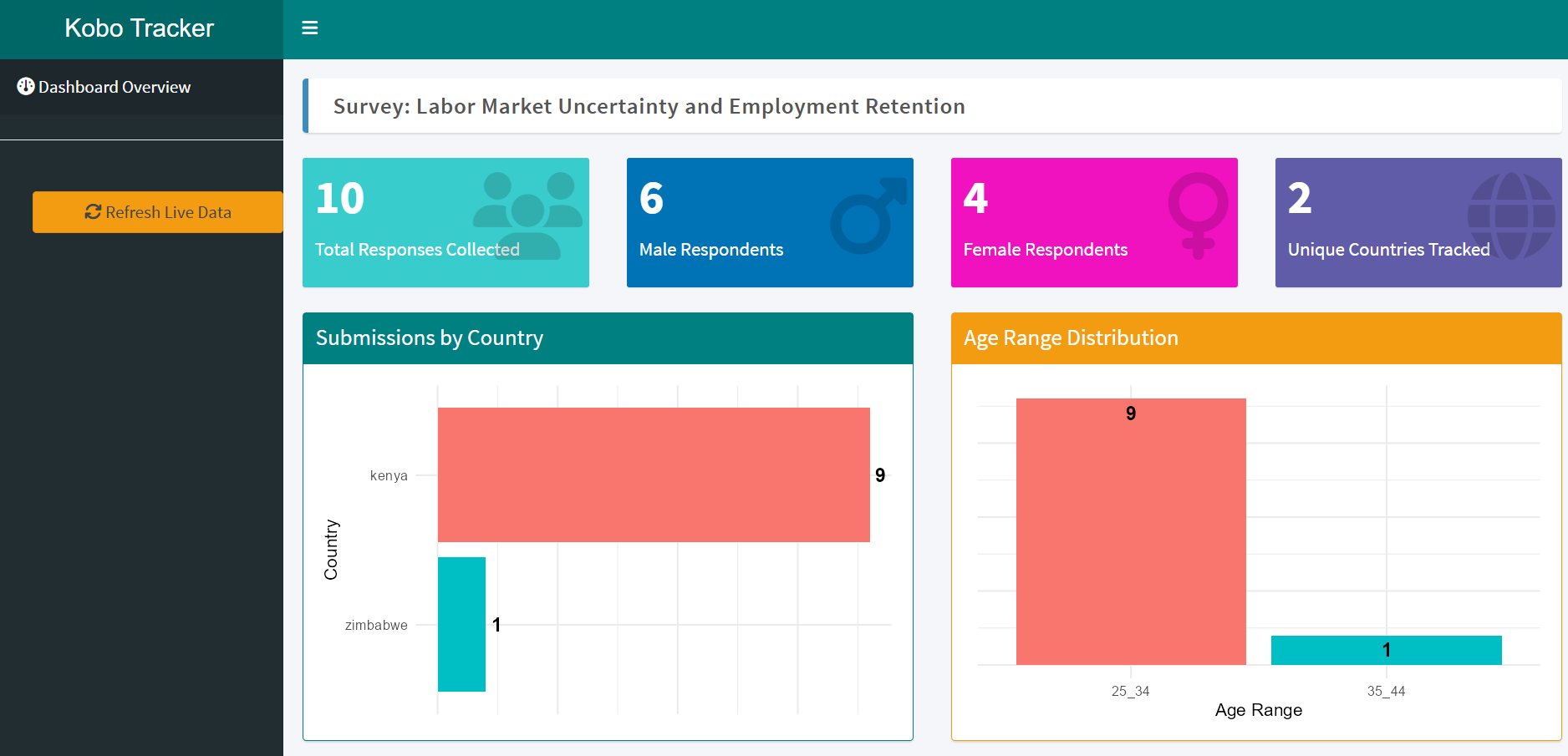Click the users group icon on the Total Responses card
Image resolution: width=1568 pixels, height=756 pixels.
click(527, 216)
